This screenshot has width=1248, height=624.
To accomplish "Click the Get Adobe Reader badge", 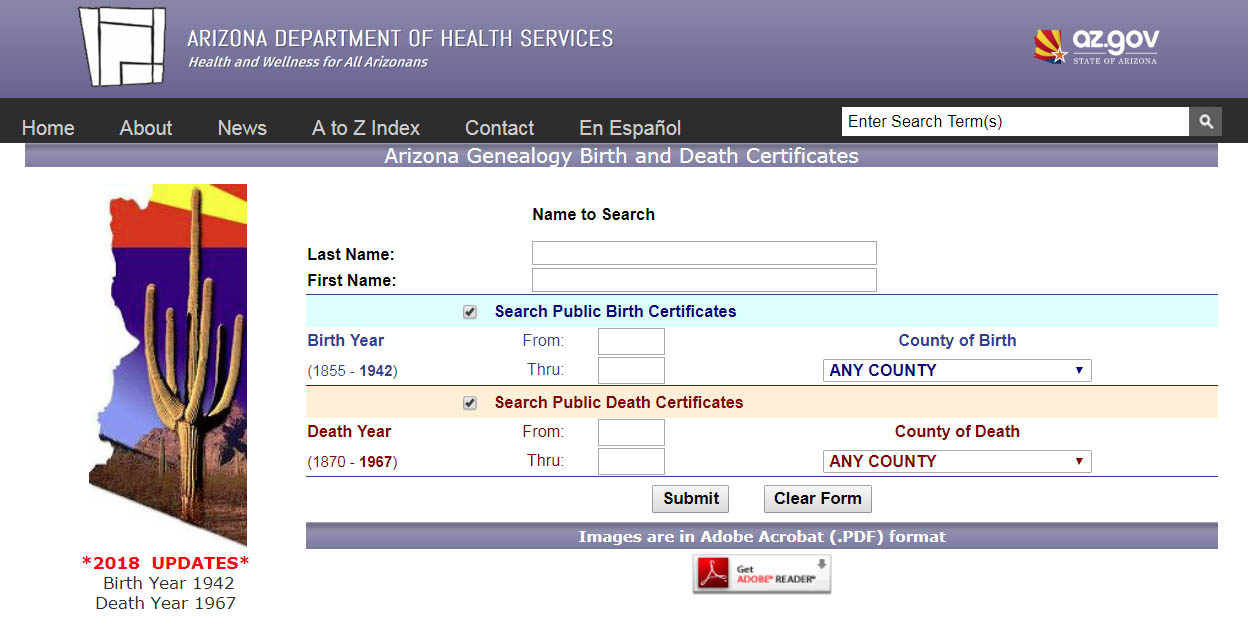I will 762,574.
